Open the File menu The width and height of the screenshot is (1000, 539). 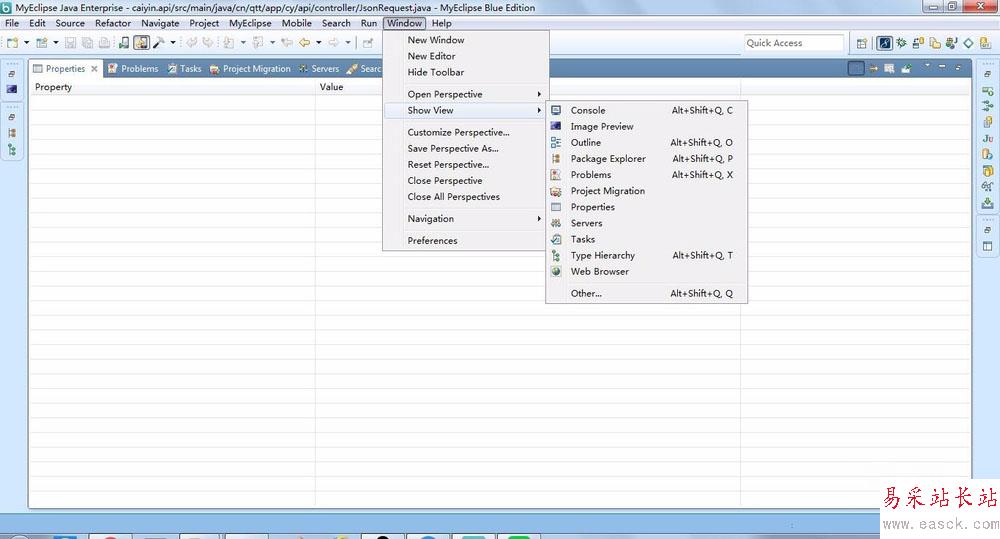[12, 23]
